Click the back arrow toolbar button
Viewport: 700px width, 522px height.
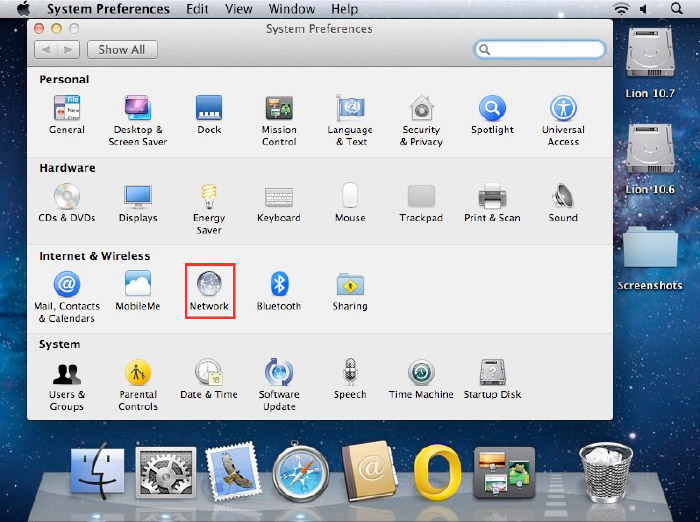tap(46, 50)
